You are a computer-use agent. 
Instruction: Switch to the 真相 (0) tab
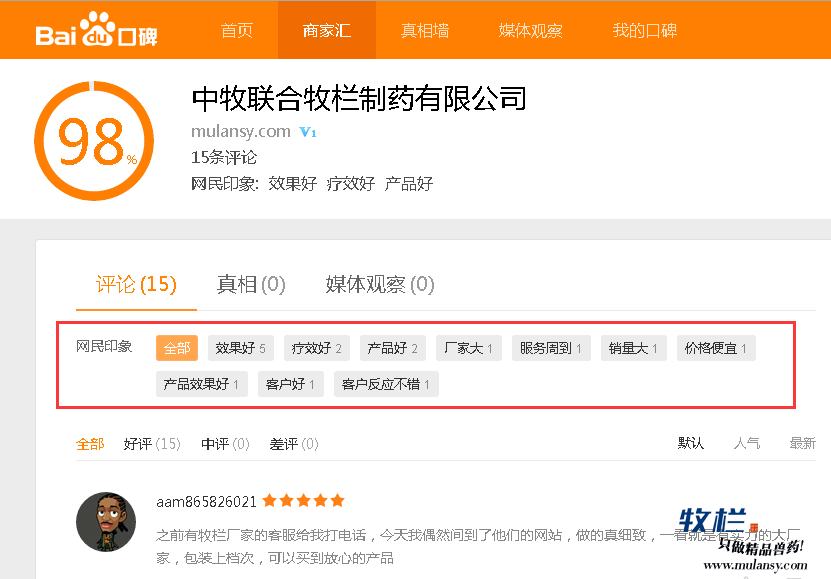click(251, 284)
